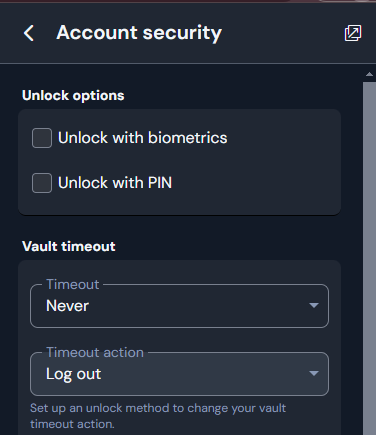The height and width of the screenshot is (435, 376).
Task: Click the Account security header title
Action: (x=139, y=33)
